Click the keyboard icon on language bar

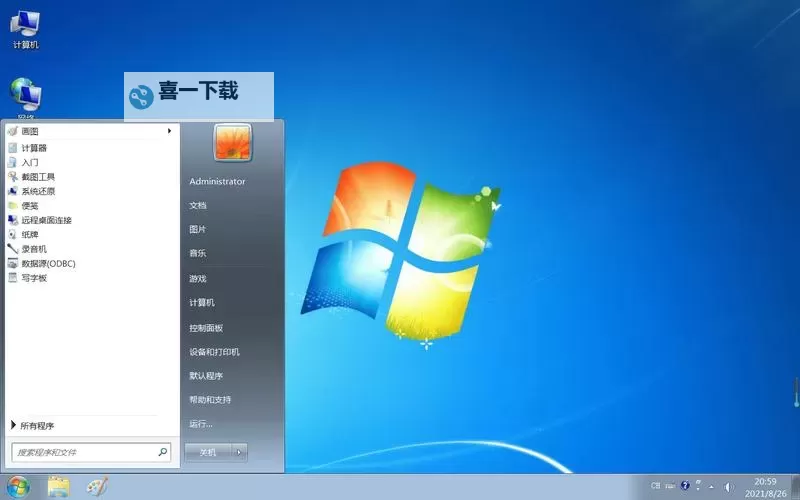tap(670, 486)
